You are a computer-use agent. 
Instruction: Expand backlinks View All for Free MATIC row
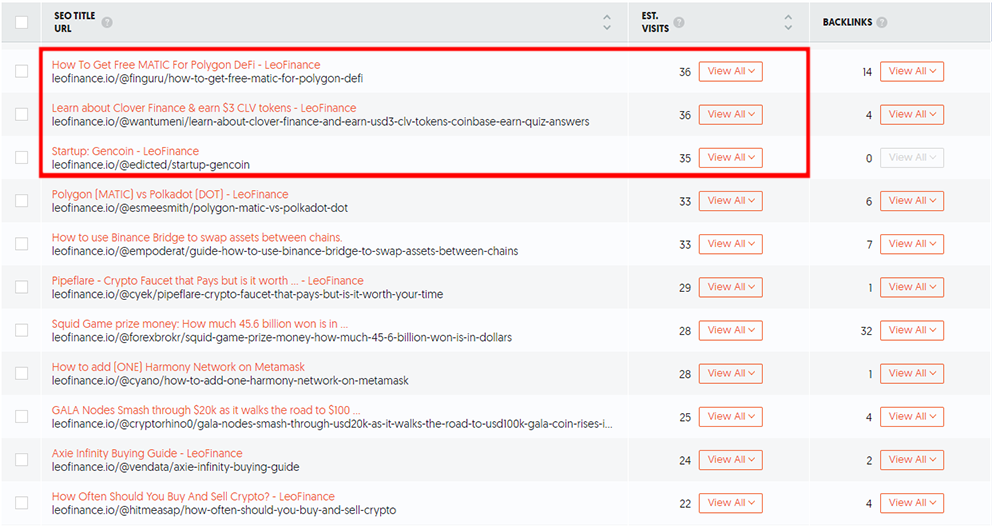click(x=912, y=72)
